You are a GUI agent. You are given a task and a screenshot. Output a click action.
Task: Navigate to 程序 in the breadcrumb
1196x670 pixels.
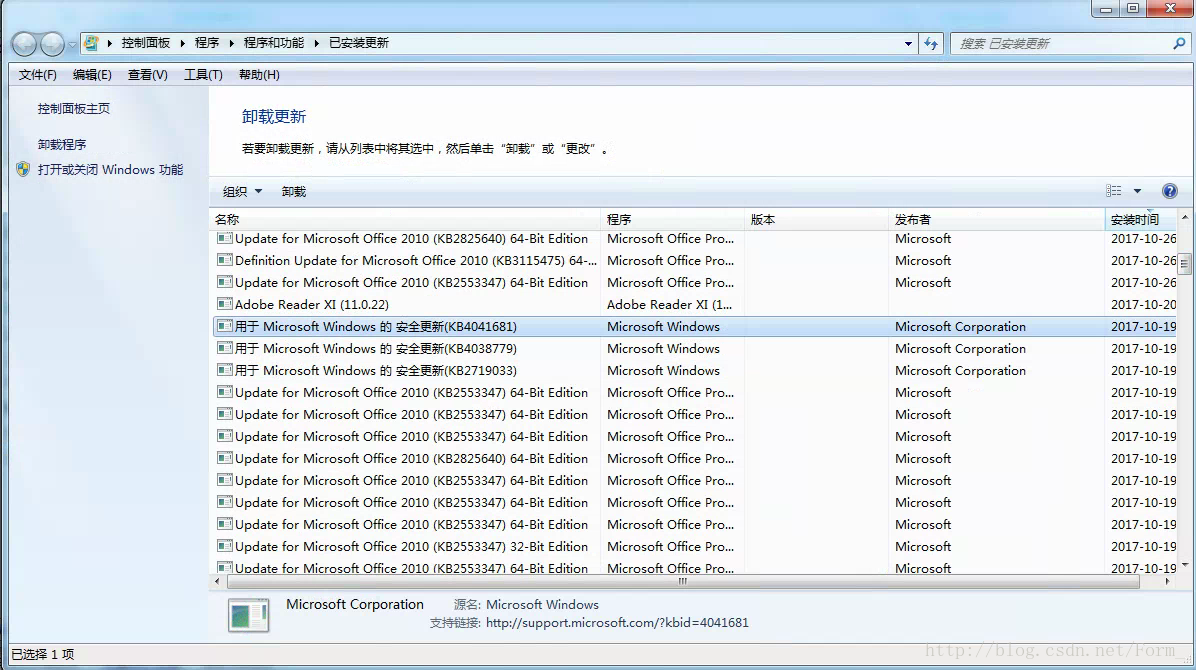point(207,43)
